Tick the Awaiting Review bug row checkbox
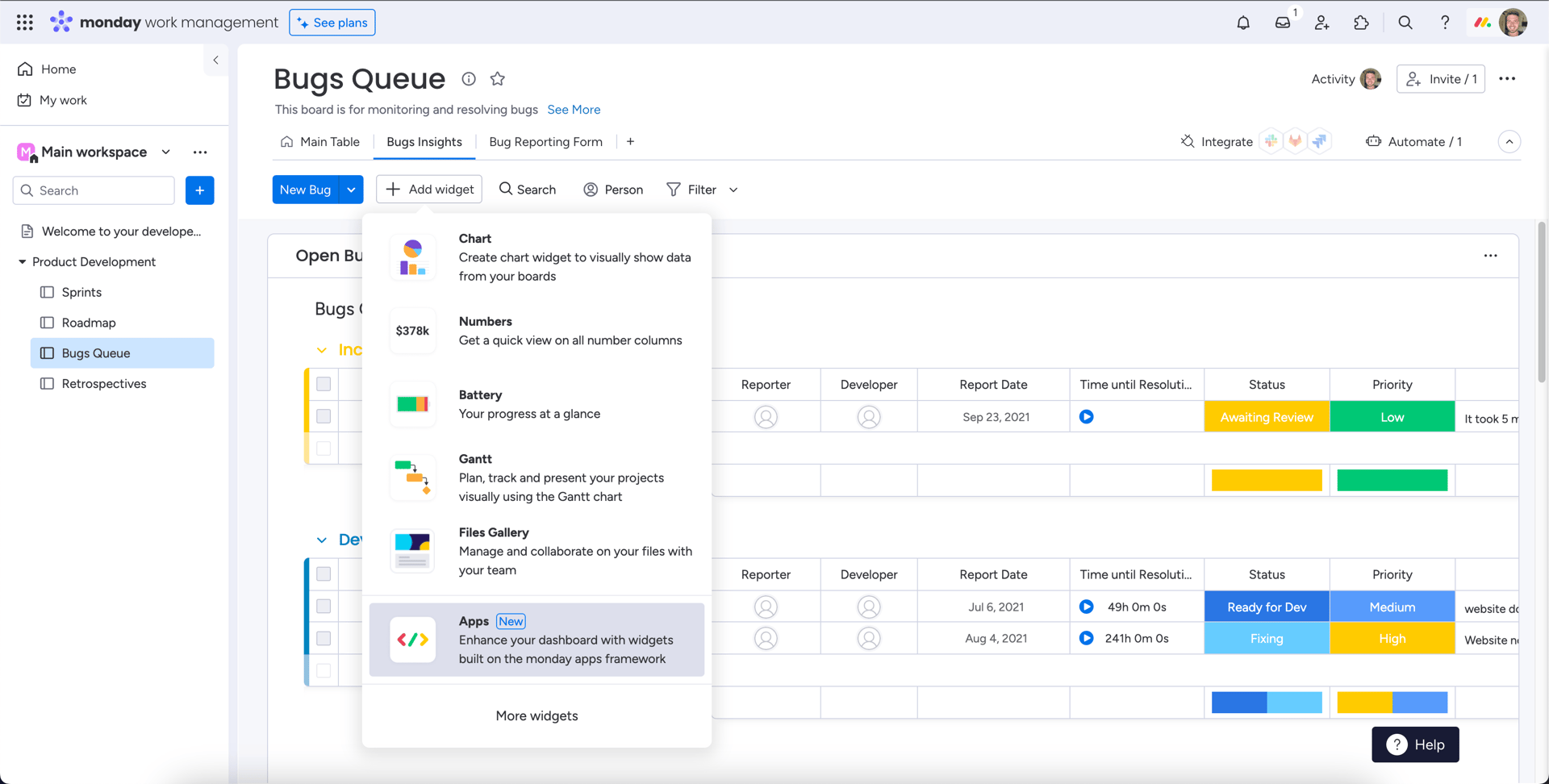Screen dimensions: 1549x784 324,416
